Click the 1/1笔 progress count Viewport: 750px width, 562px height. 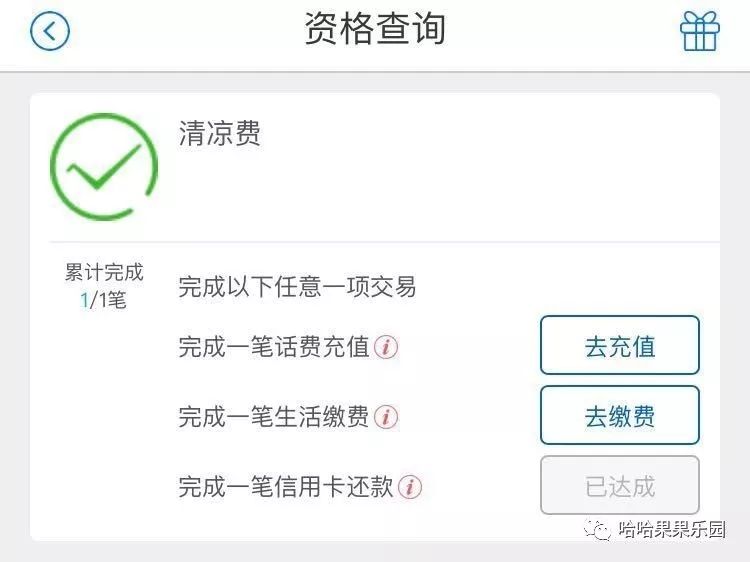104,299
